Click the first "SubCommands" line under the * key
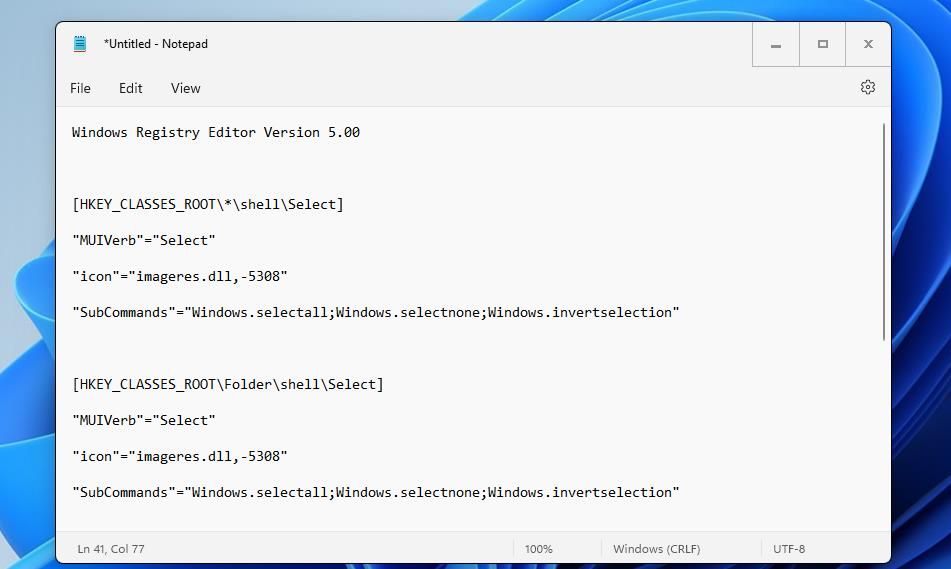Screen dimensions: 951x569 click(376, 312)
